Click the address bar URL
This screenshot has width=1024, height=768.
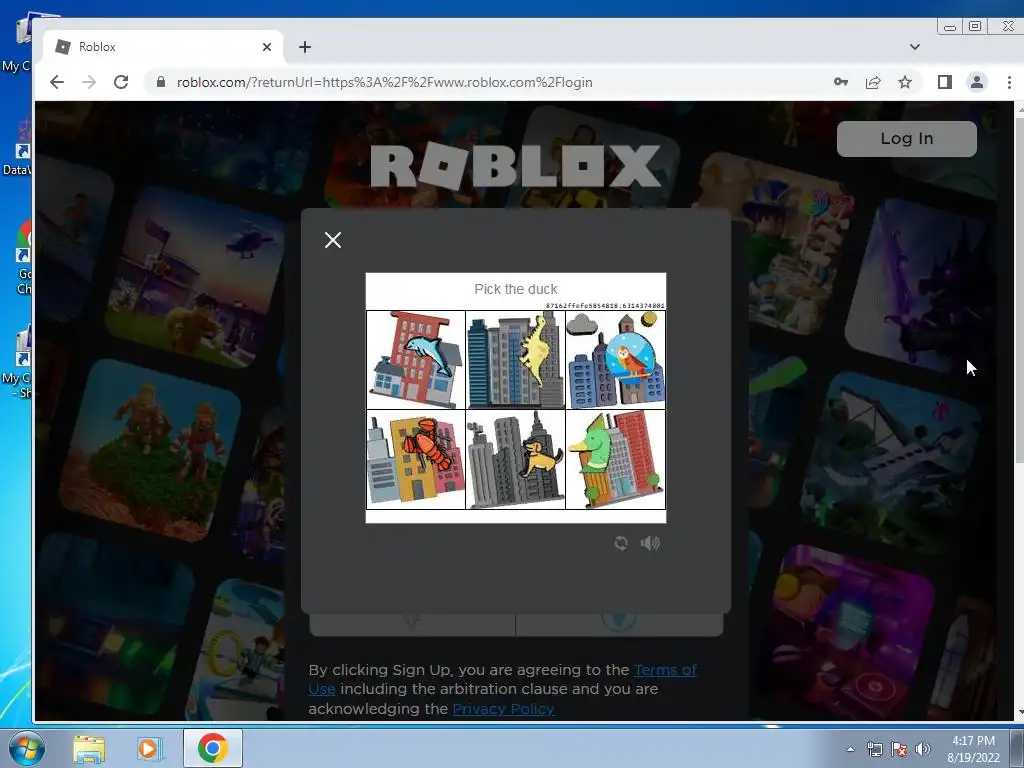[385, 82]
